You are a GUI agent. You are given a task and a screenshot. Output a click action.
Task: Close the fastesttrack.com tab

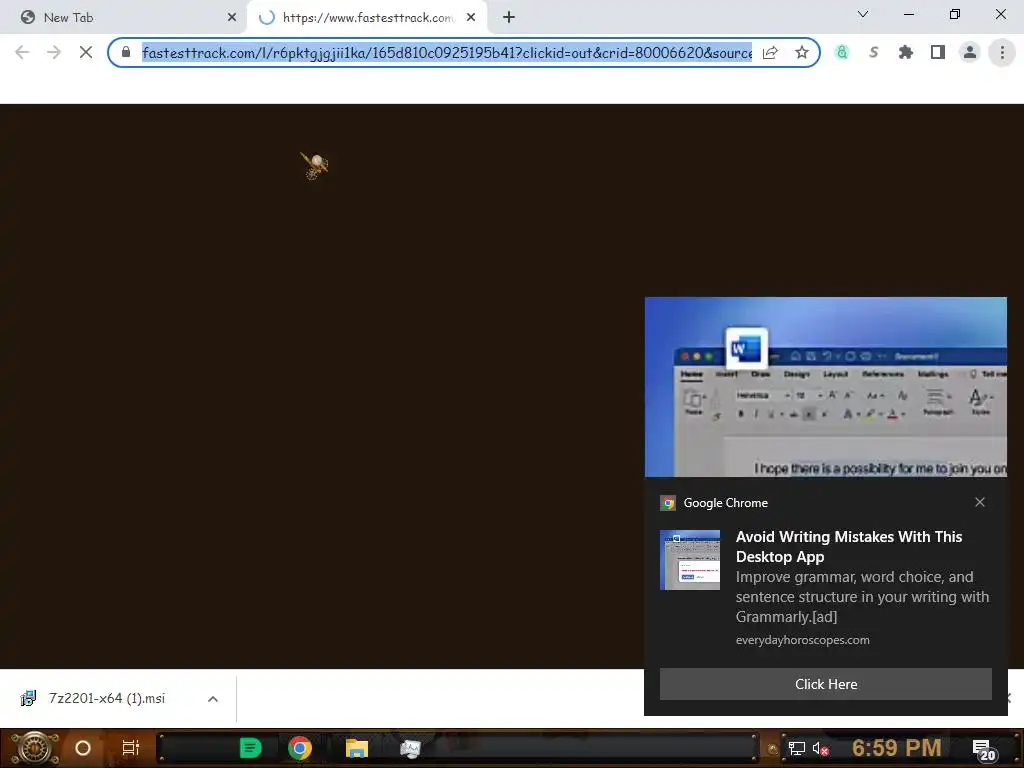471,18
